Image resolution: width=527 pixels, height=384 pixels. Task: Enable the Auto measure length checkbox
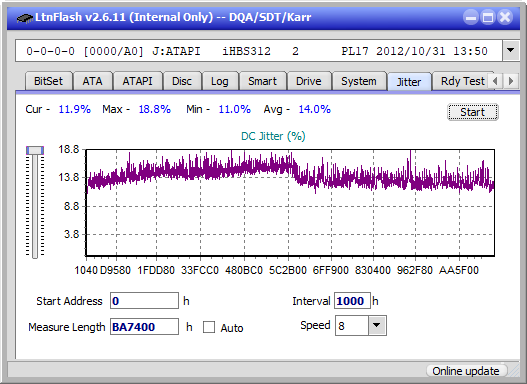pyautogui.click(x=209, y=327)
